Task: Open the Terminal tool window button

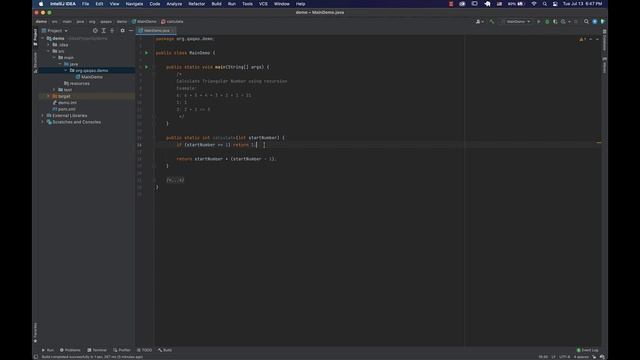Action: [97, 350]
